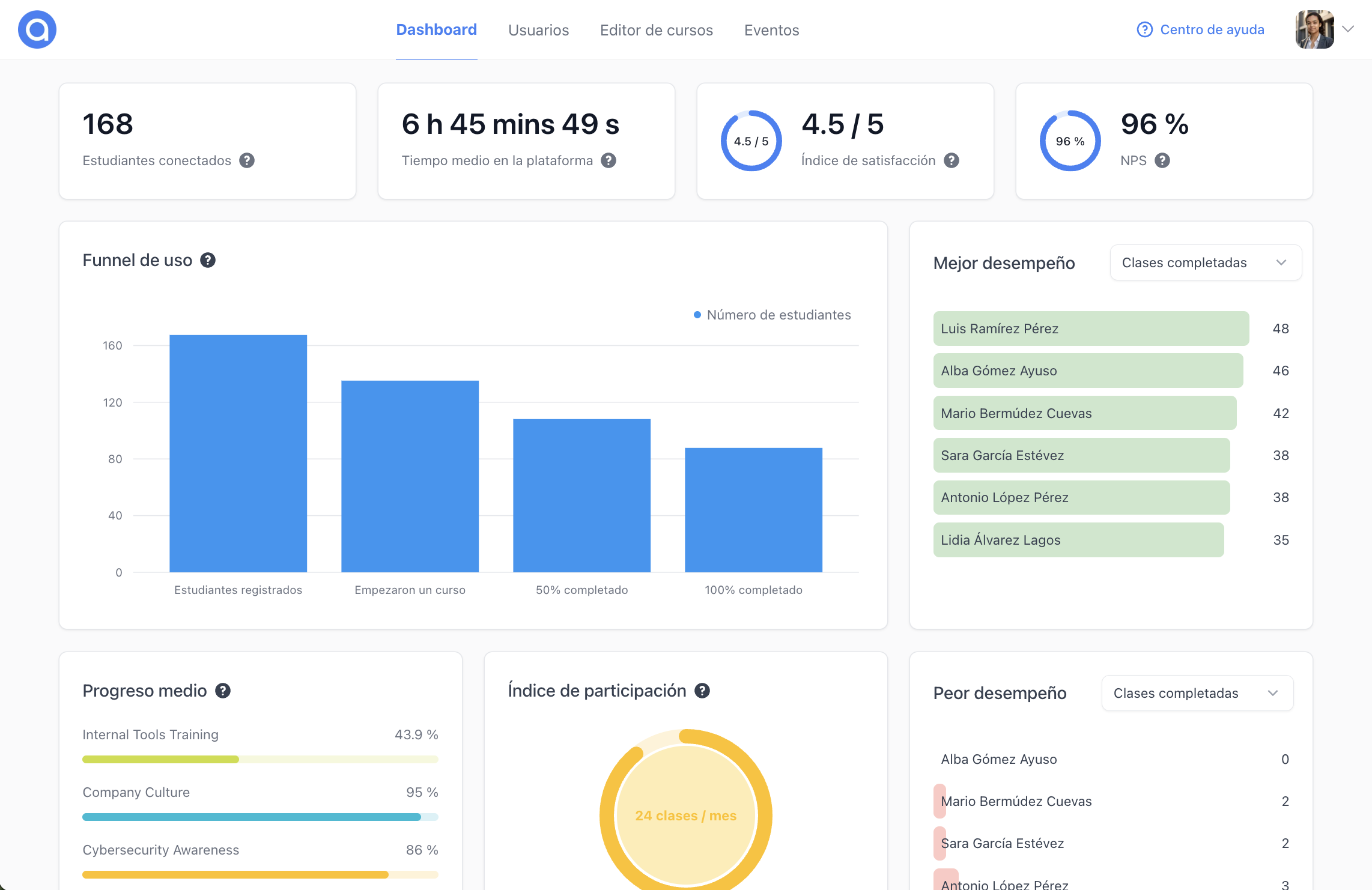The image size is (1372, 890).
Task: Click Luis Ramírez Pérez performance bar
Action: coord(1091,328)
